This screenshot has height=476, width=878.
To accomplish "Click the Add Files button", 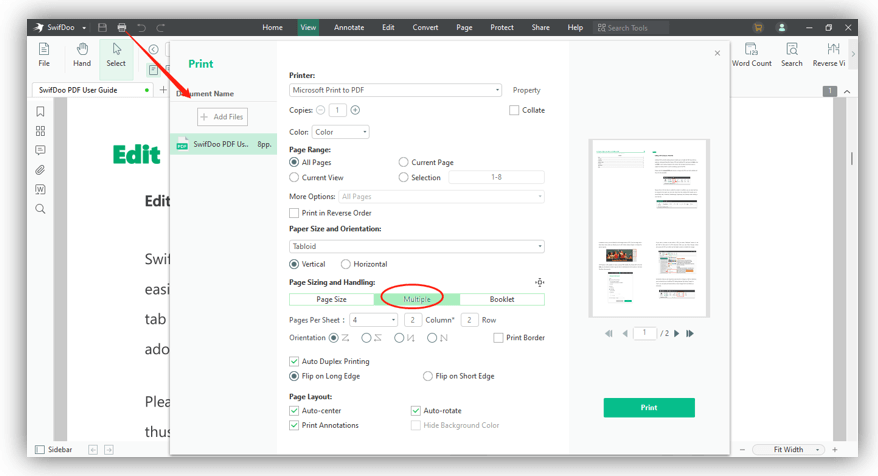I will pos(222,117).
